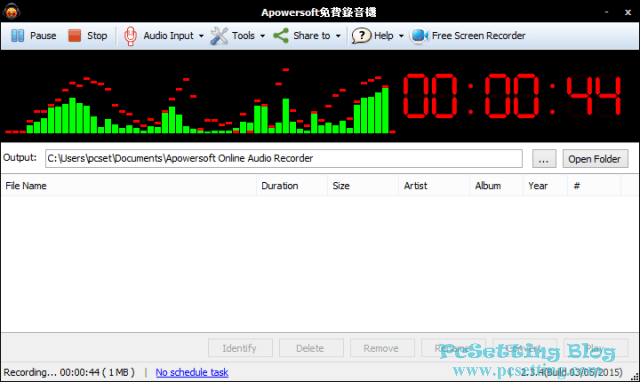Expand the Tools dropdown arrow
This screenshot has height=382, width=640.
(262, 36)
